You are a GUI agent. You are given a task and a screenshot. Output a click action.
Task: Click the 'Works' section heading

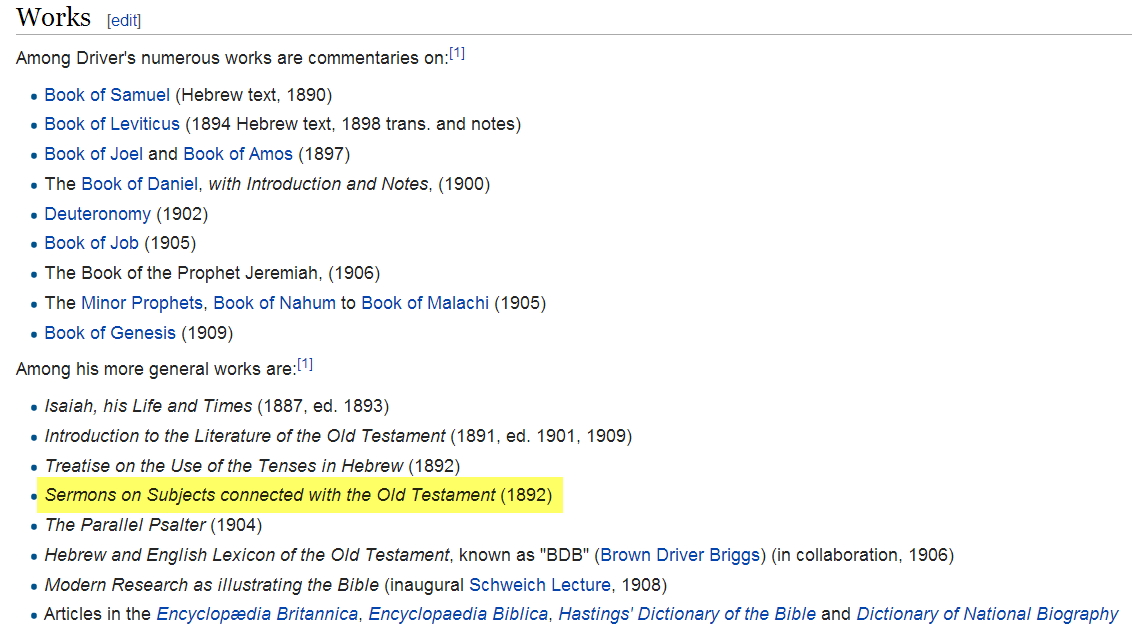coord(53,17)
